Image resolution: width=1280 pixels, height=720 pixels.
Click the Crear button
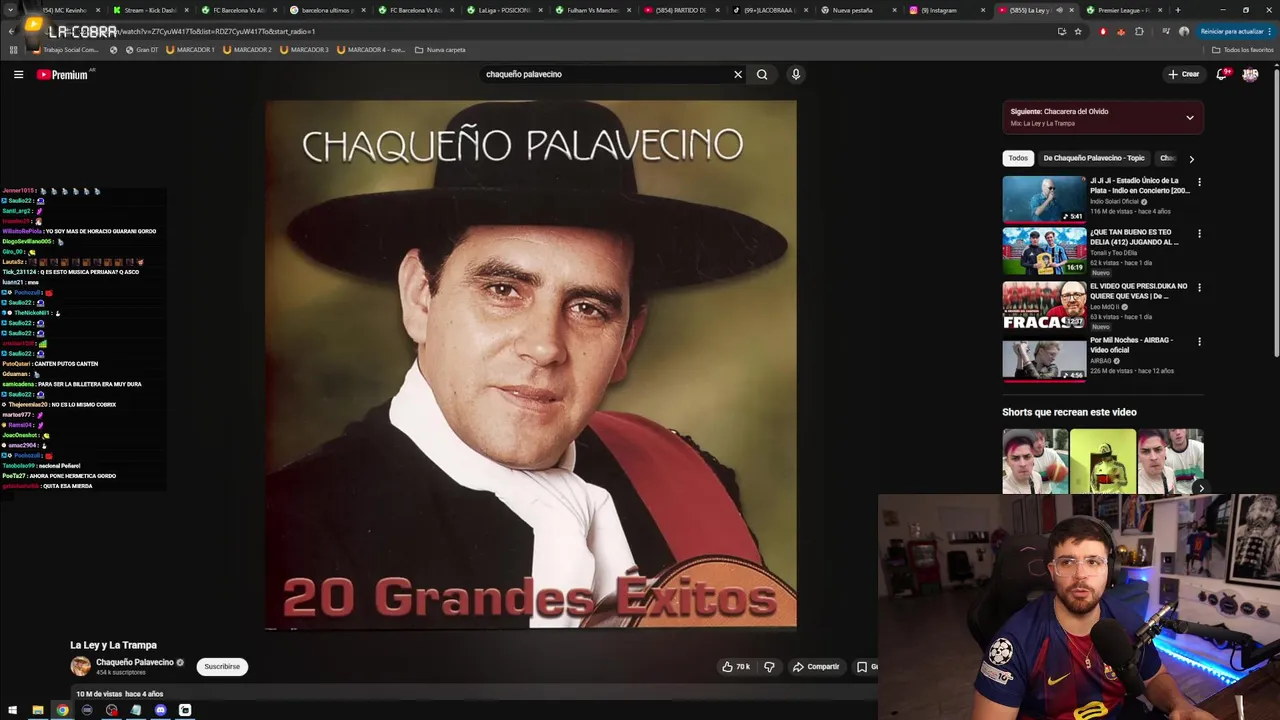(1183, 74)
